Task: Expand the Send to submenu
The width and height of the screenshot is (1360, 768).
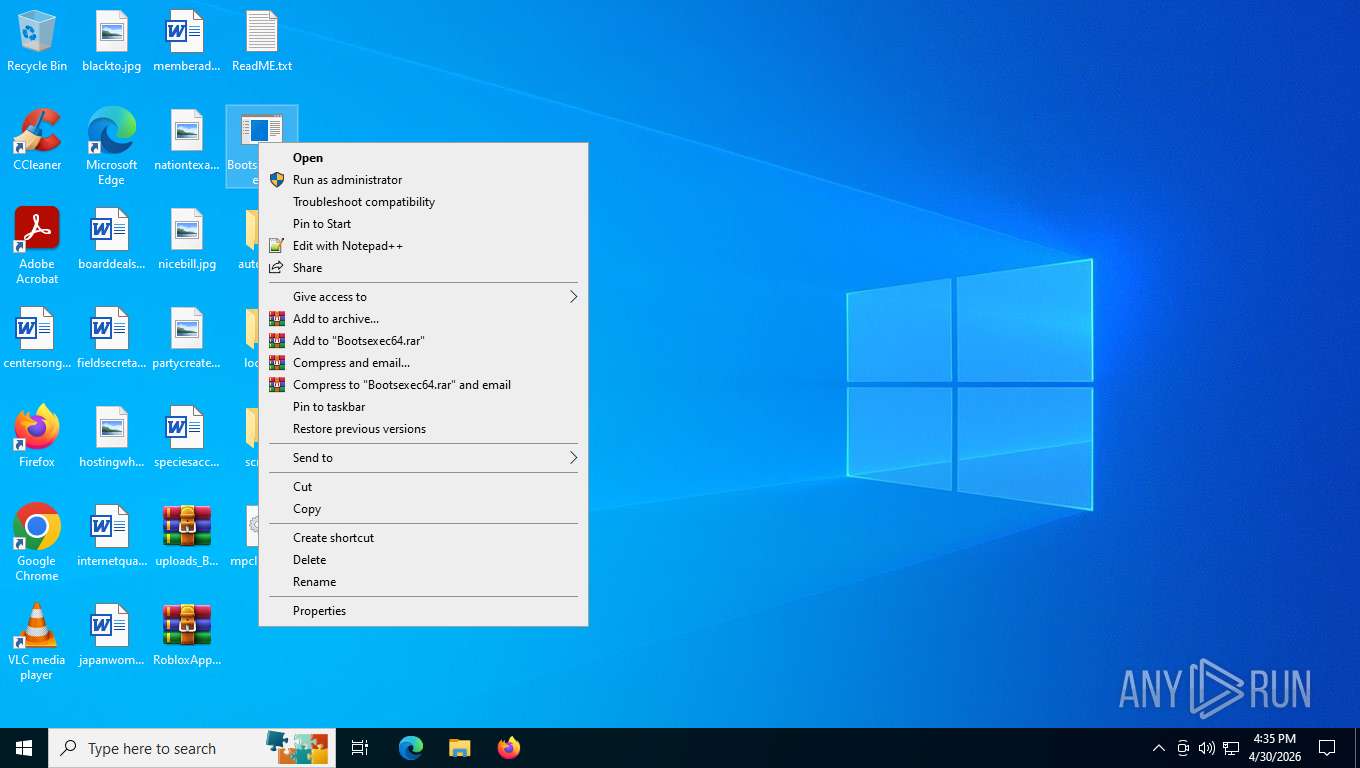Action: point(424,458)
